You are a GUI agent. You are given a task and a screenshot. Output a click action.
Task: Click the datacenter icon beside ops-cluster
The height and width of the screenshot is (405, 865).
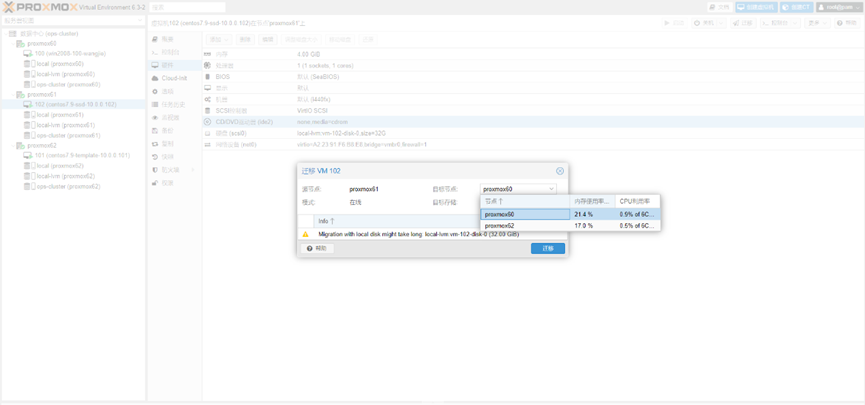[13, 34]
